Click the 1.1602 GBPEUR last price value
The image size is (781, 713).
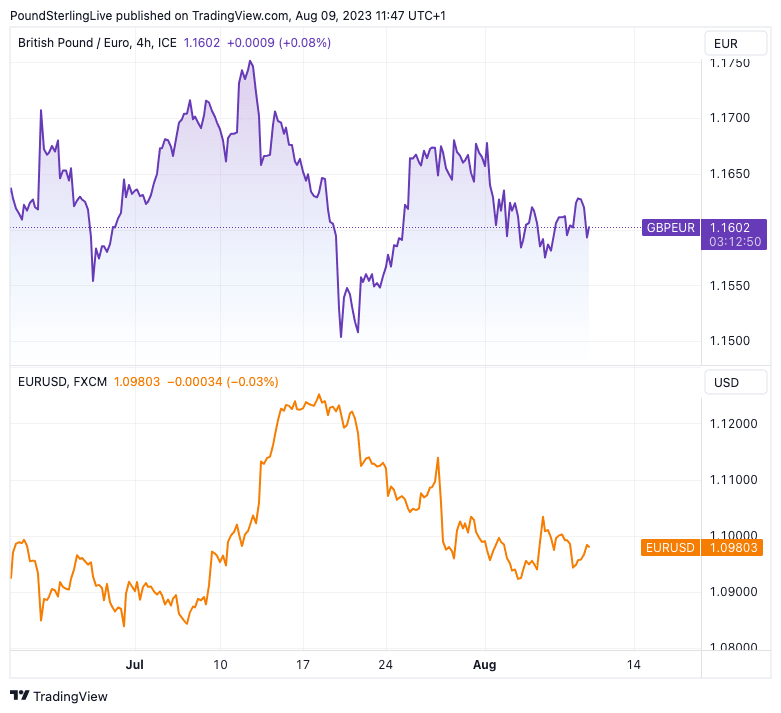[202, 43]
